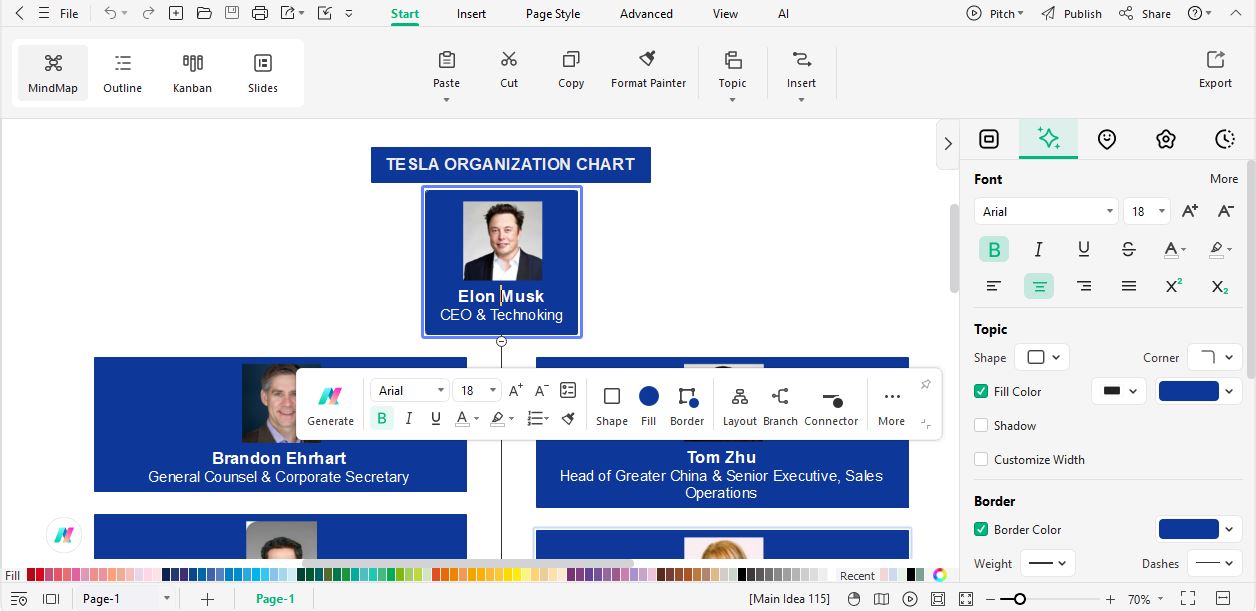The height and width of the screenshot is (611, 1256).
Task: Click the Cut scissors icon
Action: (509, 59)
